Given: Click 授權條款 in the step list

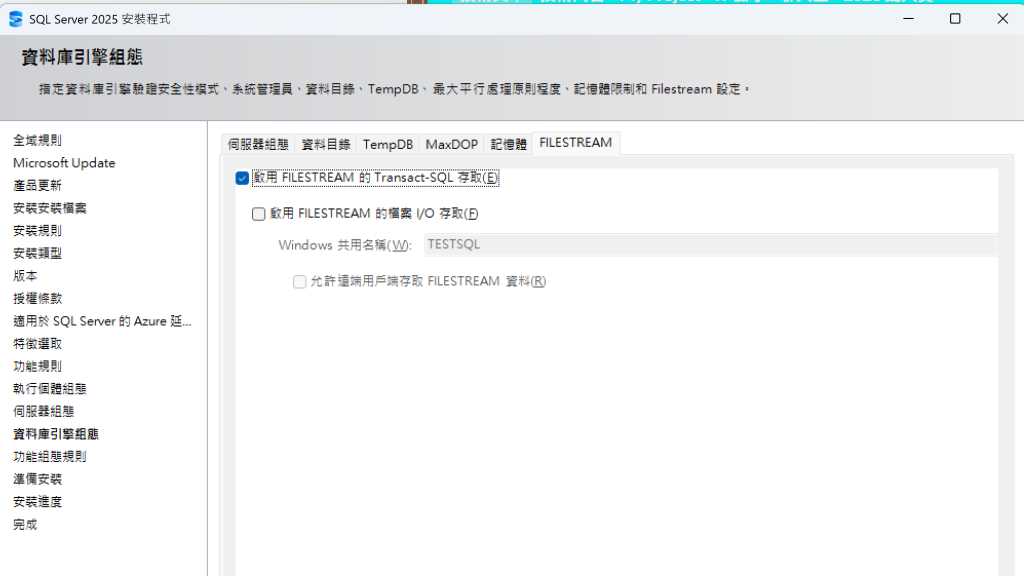Looking at the screenshot, I should (37, 298).
